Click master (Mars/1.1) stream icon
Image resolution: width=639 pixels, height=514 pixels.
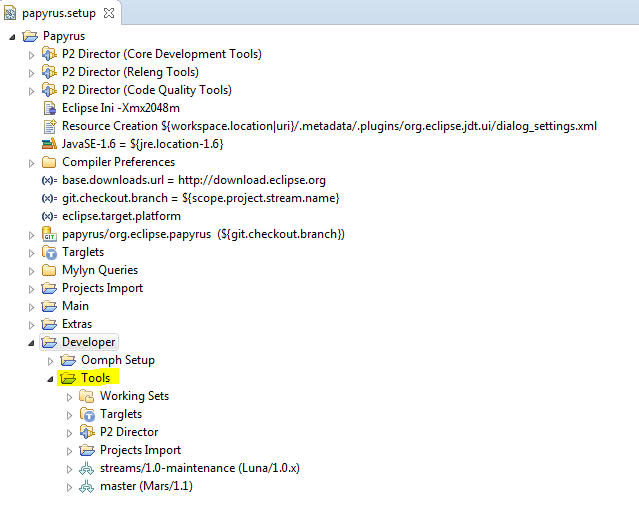point(87,486)
